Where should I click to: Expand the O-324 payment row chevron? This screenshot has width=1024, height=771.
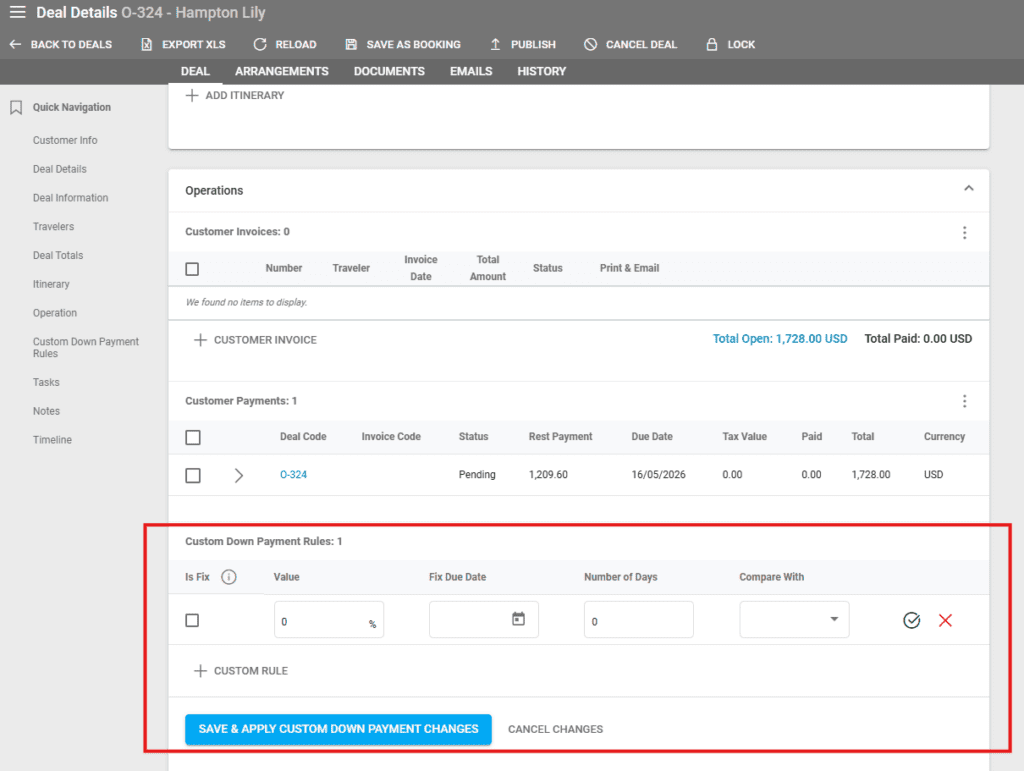tap(238, 476)
